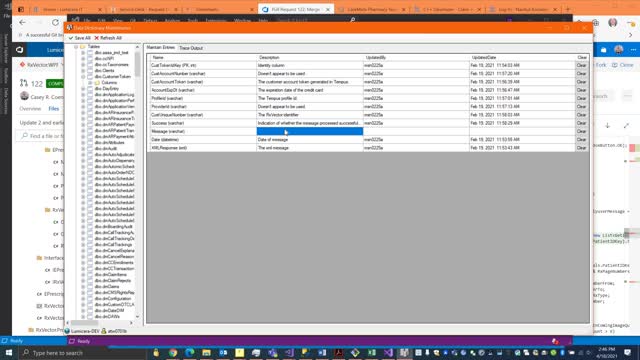Expand the dbo.ccNPI table node
Viewport: 640px width, 360px height.
[x=83, y=59]
